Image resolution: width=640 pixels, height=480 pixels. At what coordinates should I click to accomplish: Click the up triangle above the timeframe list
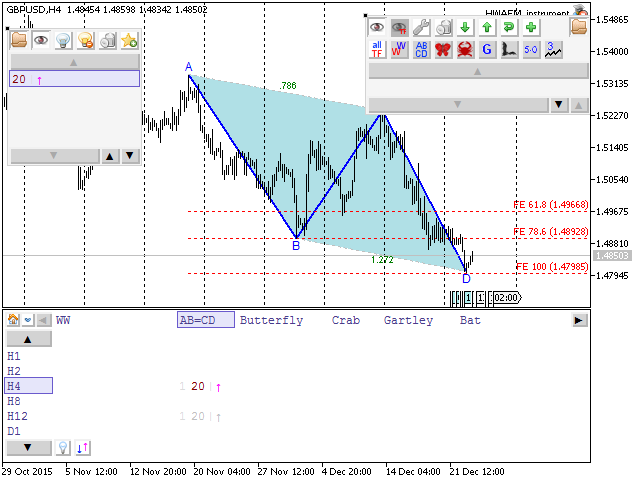point(29,339)
